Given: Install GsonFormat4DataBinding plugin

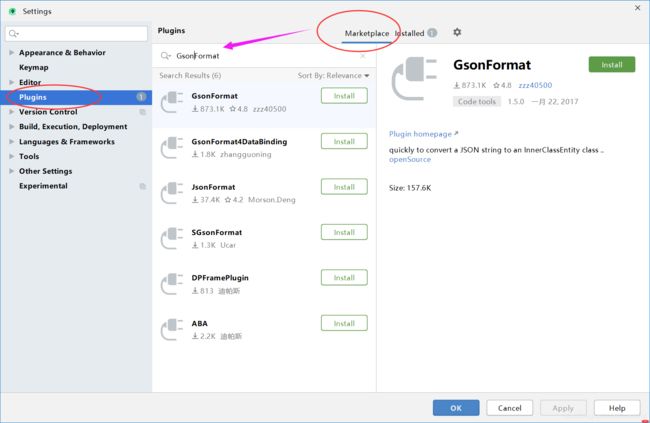Looking at the screenshot, I should pos(344,141).
